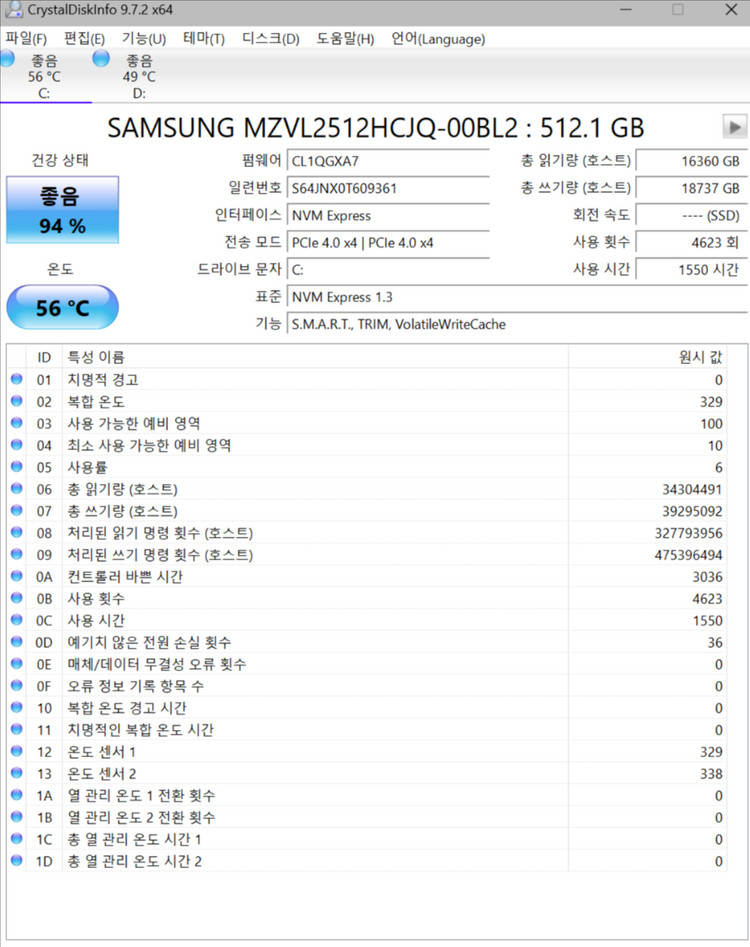Click the 56 °C temperature indicator
This screenshot has height=947, width=750.
(62, 307)
